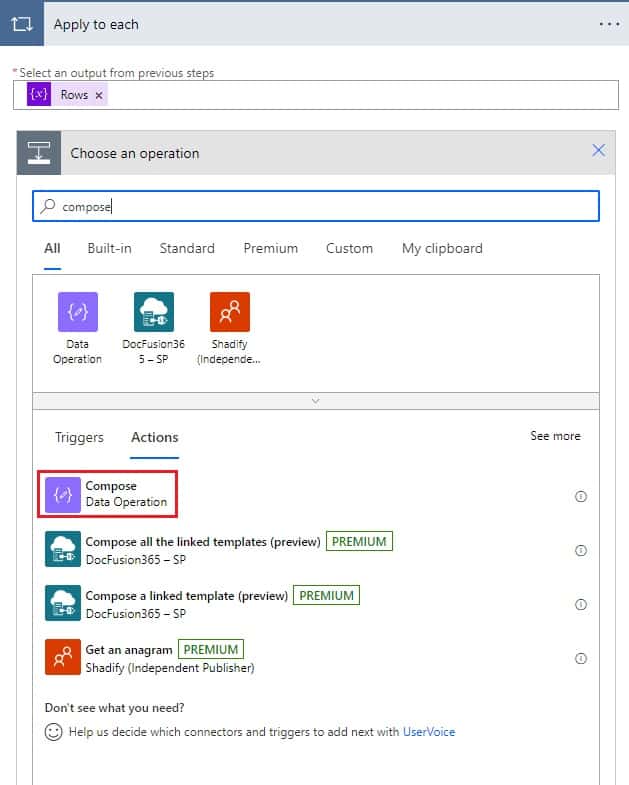Viewport: 629px width, 785px height.
Task: Switch to the All connector tab
Action: click(52, 248)
